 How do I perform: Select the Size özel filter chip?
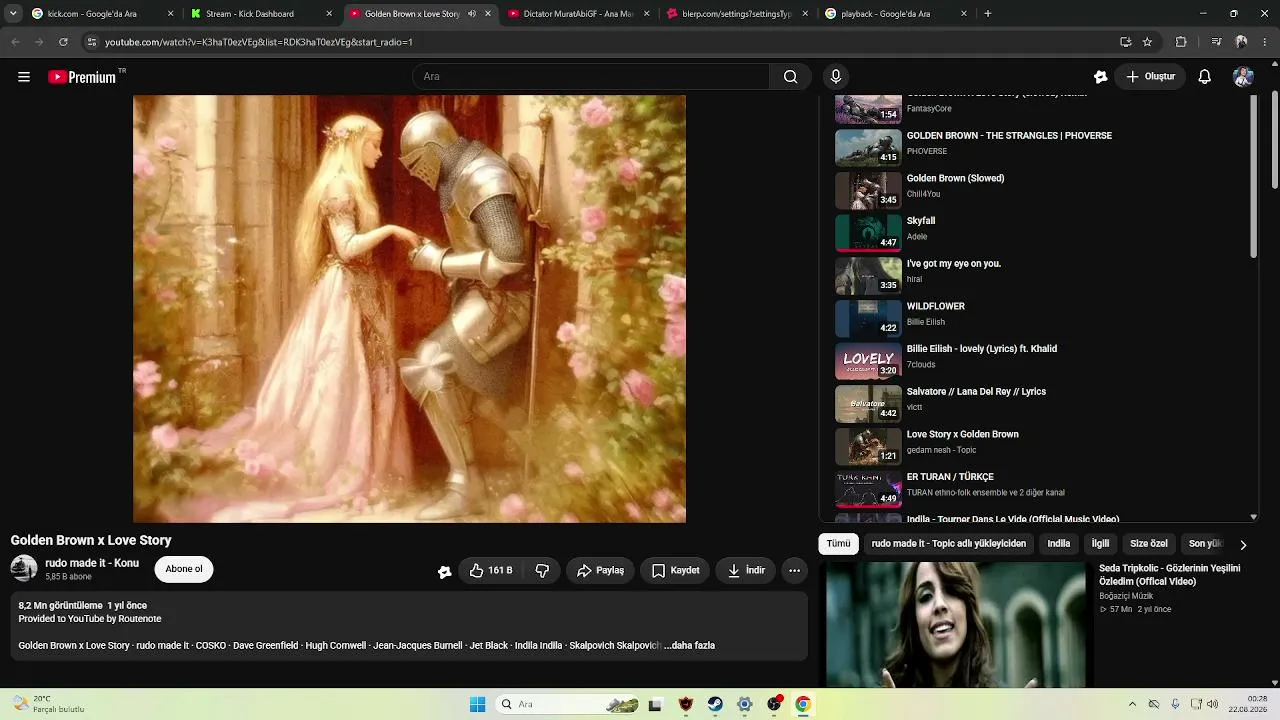(1149, 544)
